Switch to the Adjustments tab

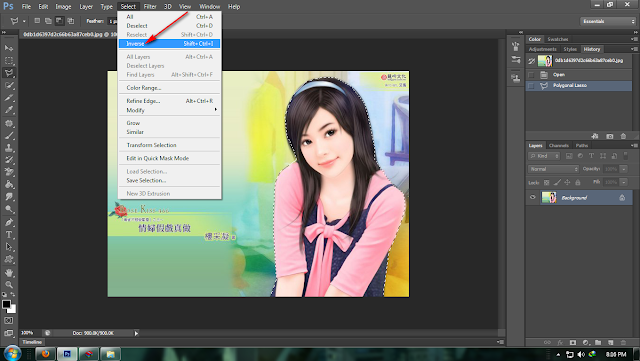coord(542,49)
